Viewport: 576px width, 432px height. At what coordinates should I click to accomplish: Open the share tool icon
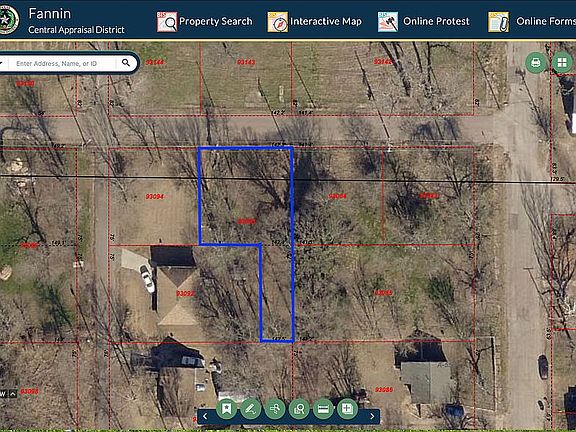(275, 408)
